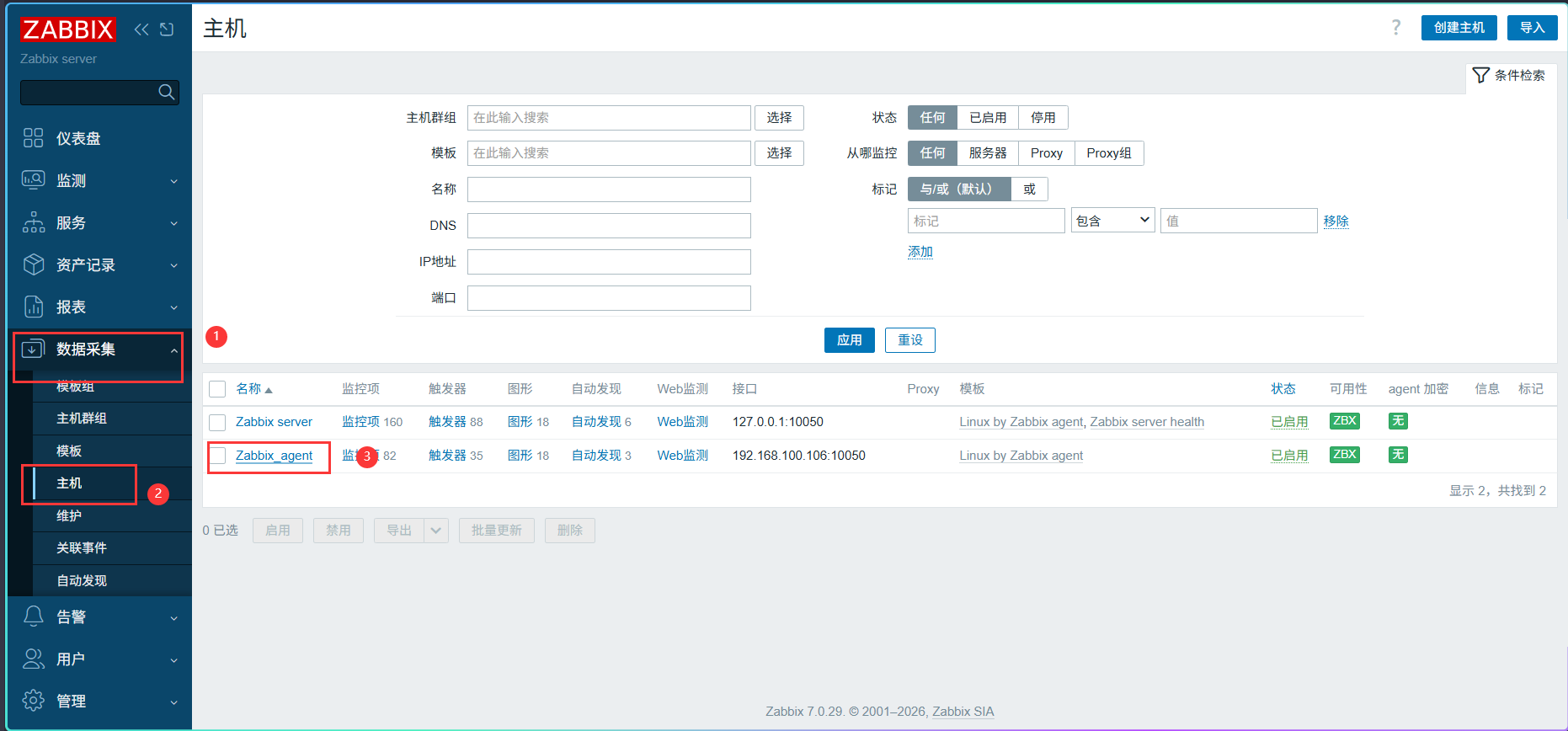
Task: Set status filter to 已启用
Action: click(x=988, y=118)
